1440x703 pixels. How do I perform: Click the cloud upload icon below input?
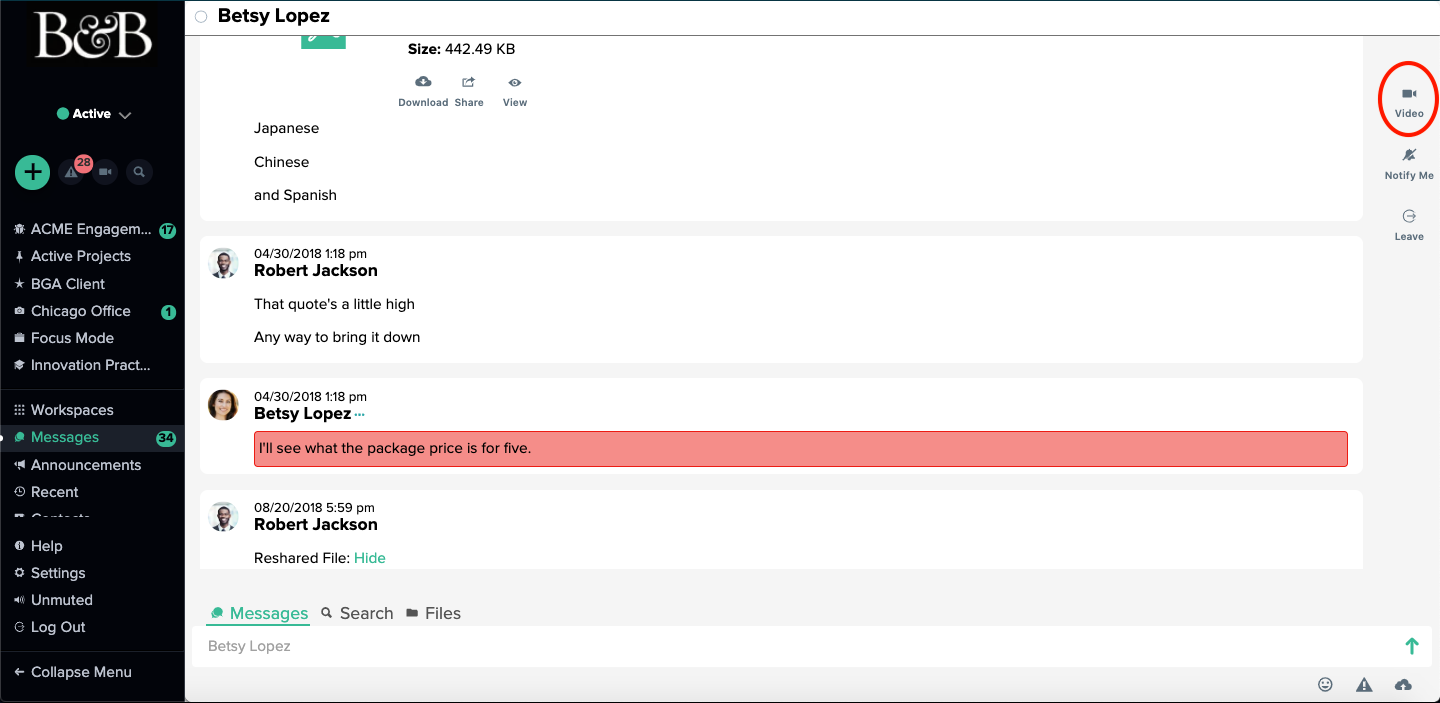click(x=1403, y=684)
